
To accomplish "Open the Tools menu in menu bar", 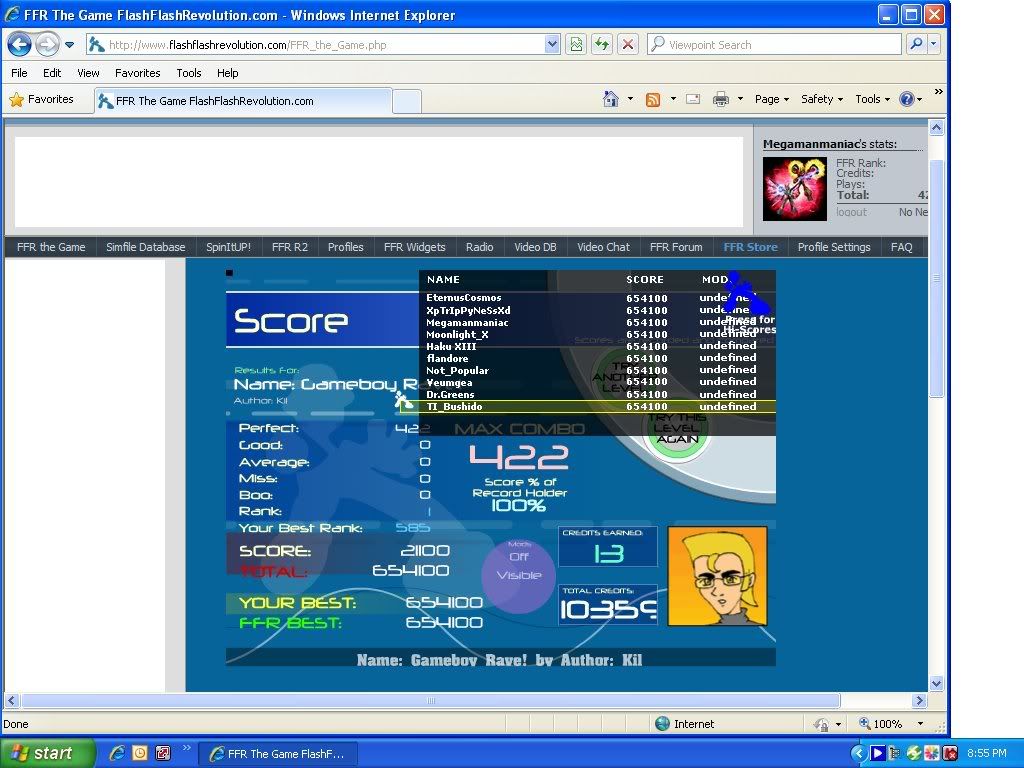I will pyautogui.click(x=189, y=73).
